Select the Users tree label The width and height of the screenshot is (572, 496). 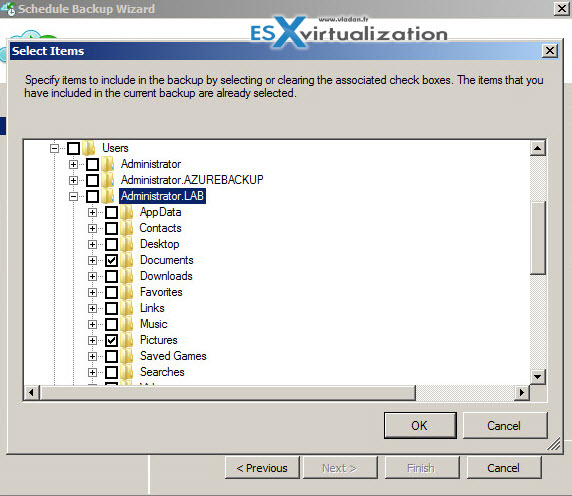coord(115,148)
